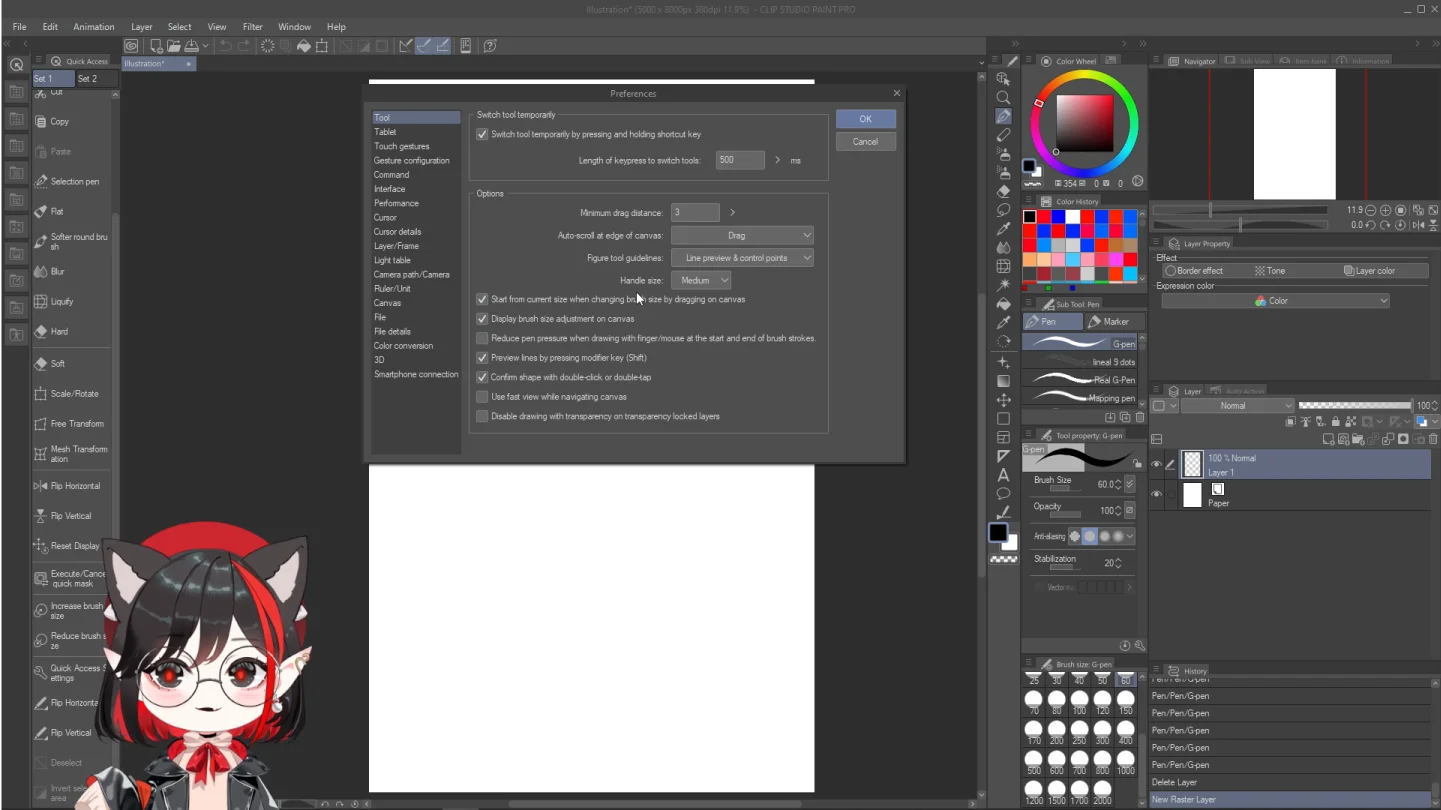1441x810 pixels.
Task: Toggle Display brush size adjustment on canvas
Action: point(482,319)
